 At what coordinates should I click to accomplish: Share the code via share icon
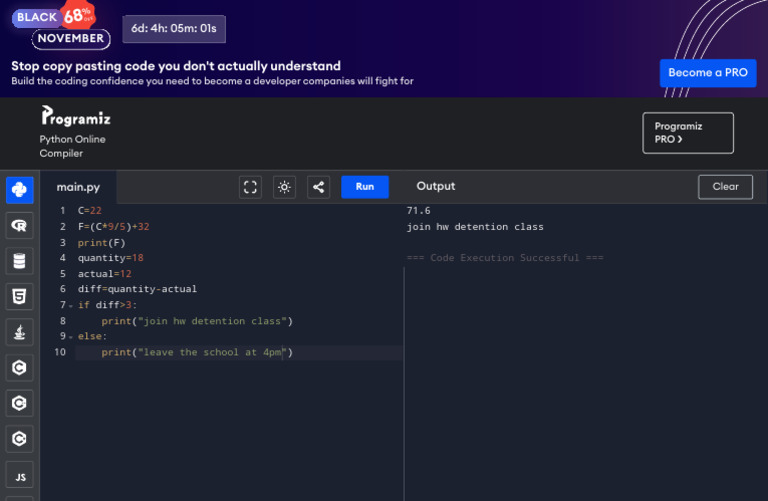pyautogui.click(x=318, y=187)
